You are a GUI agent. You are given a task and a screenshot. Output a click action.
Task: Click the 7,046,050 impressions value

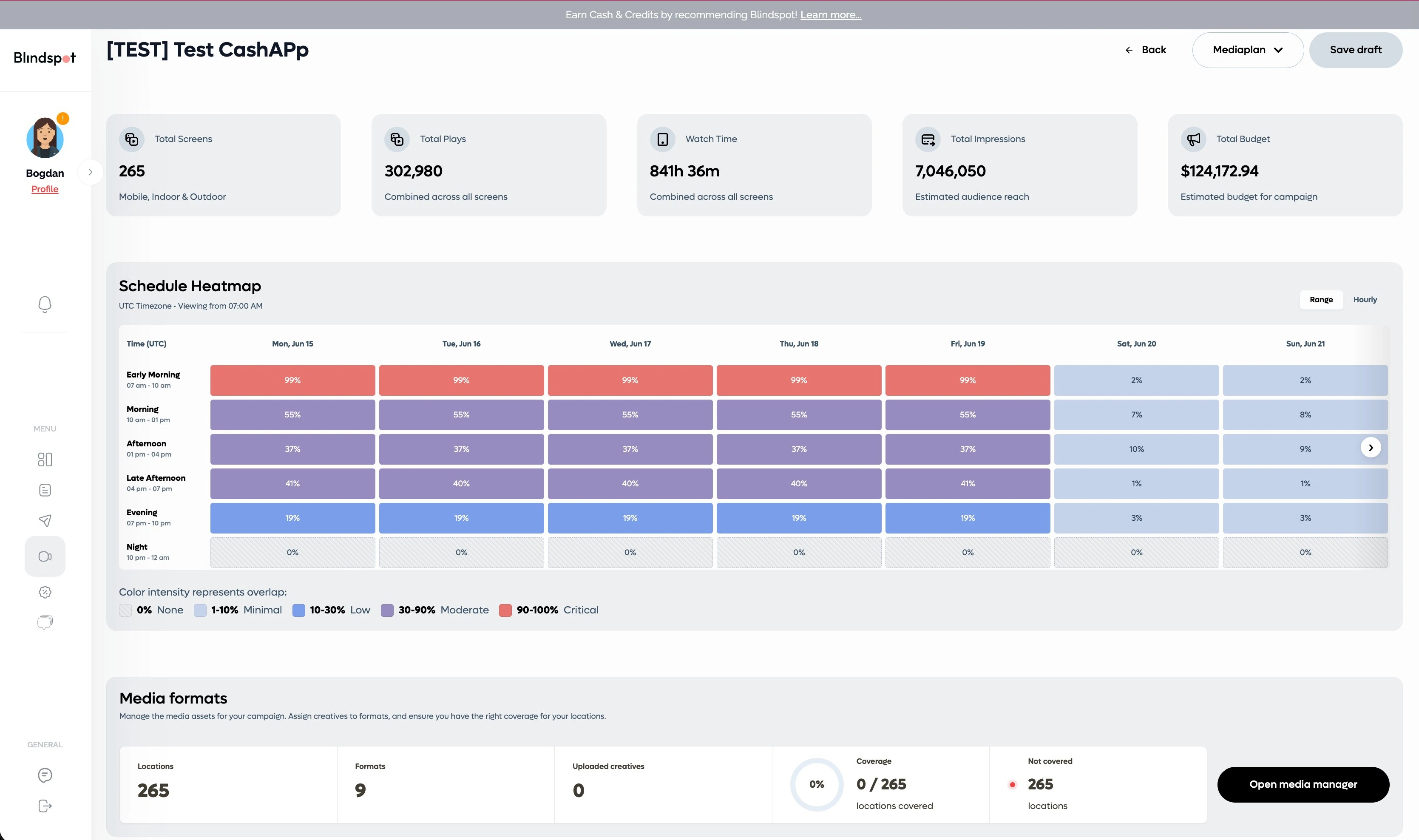tap(951, 171)
